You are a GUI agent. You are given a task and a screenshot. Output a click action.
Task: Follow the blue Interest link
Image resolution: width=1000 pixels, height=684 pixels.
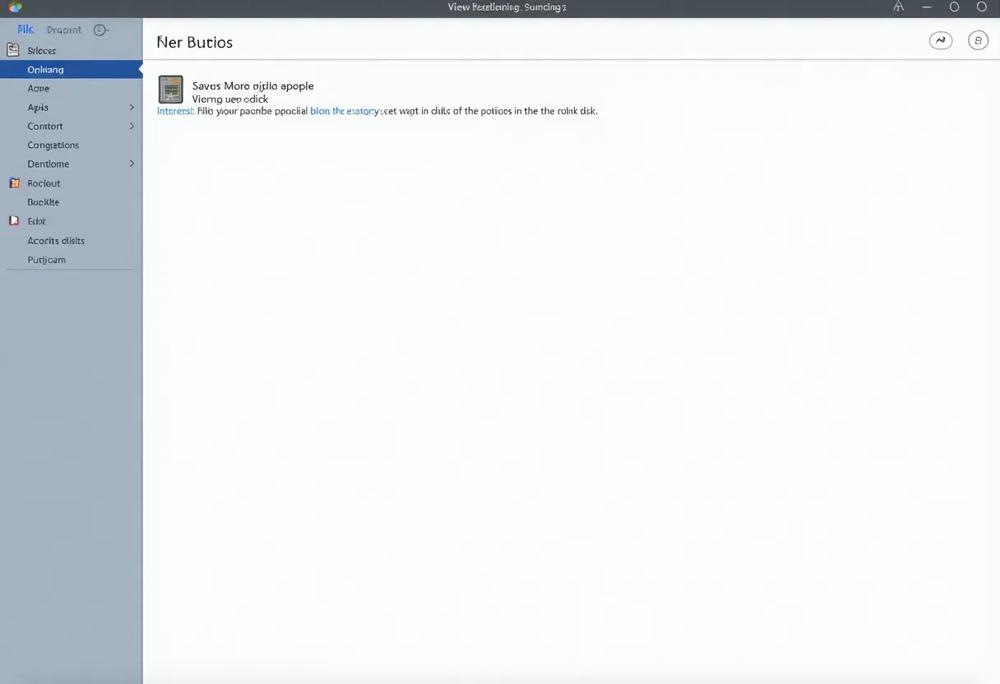[x=175, y=111]
